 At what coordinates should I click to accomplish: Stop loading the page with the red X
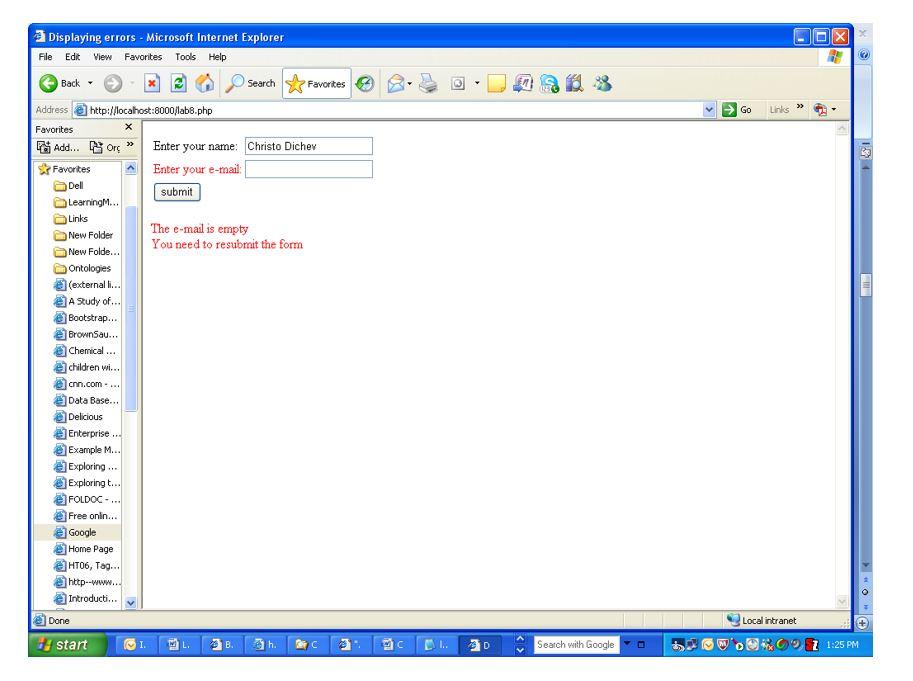(152, 84)
